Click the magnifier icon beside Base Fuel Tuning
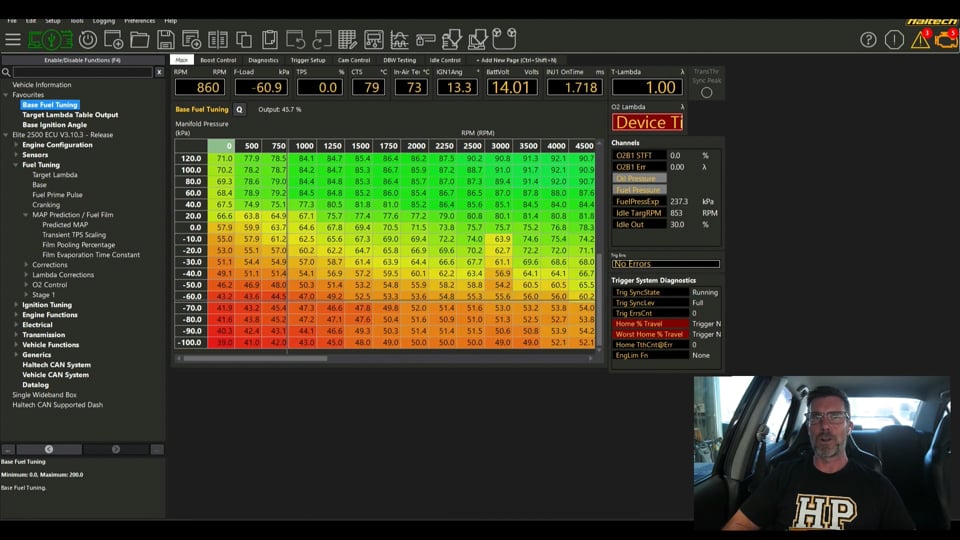Screen dimensions: 960x540 tap(240, 110)
